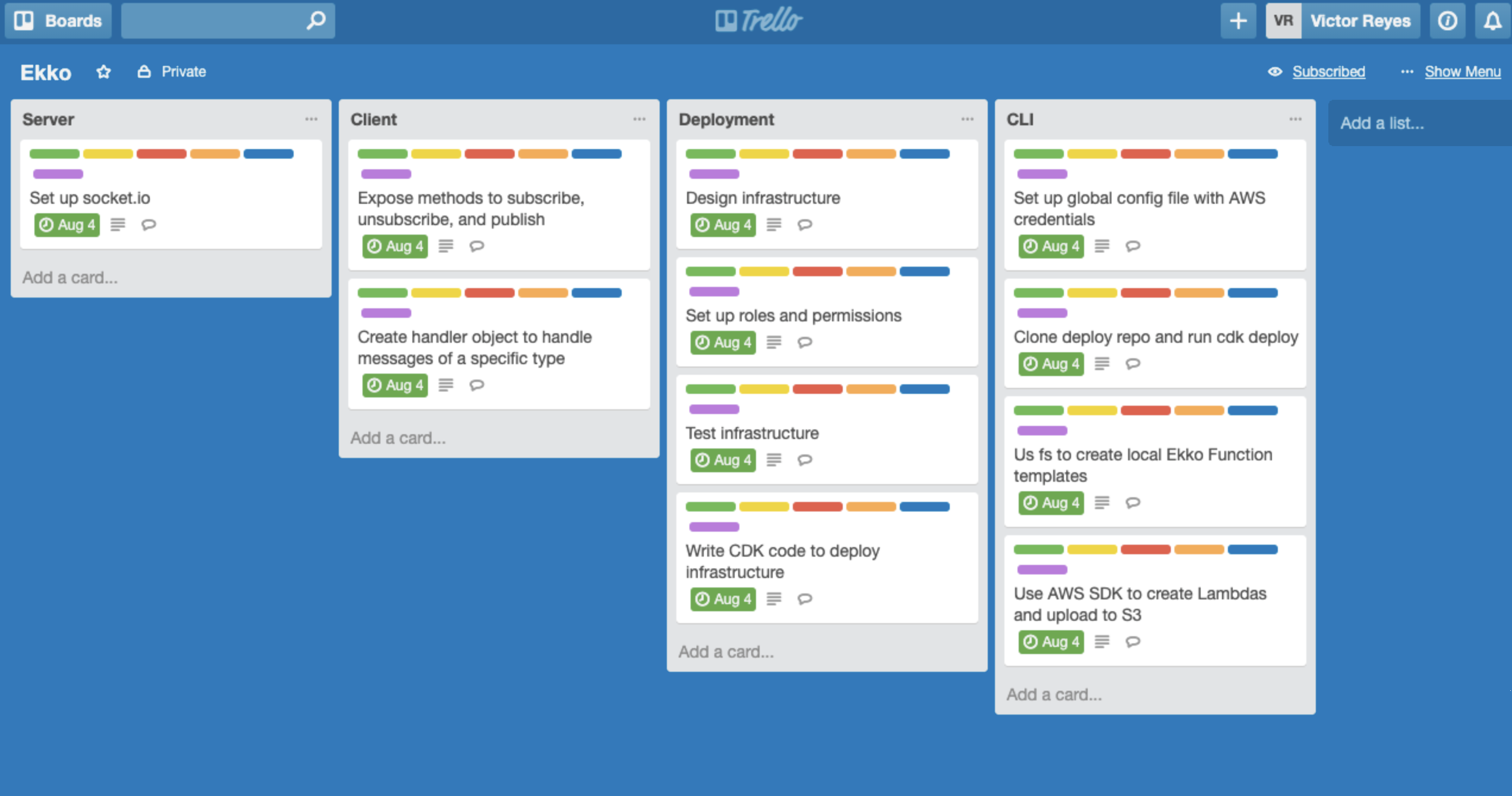
Task: Open the search bar
Action: click(x=225, y=20)
